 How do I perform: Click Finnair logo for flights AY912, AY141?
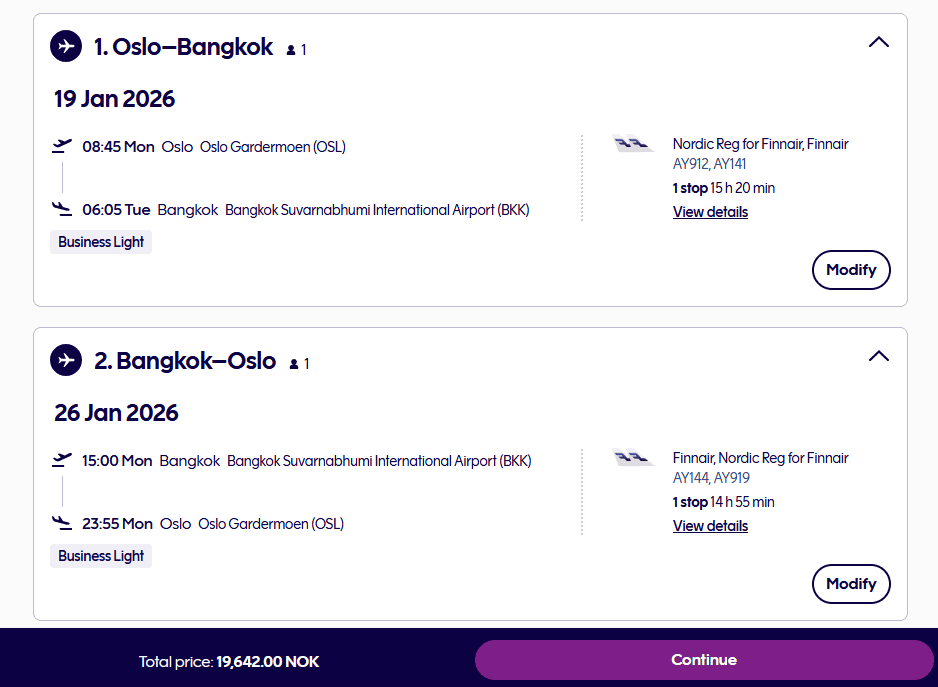pyautogui.click(x=633, y=145)
